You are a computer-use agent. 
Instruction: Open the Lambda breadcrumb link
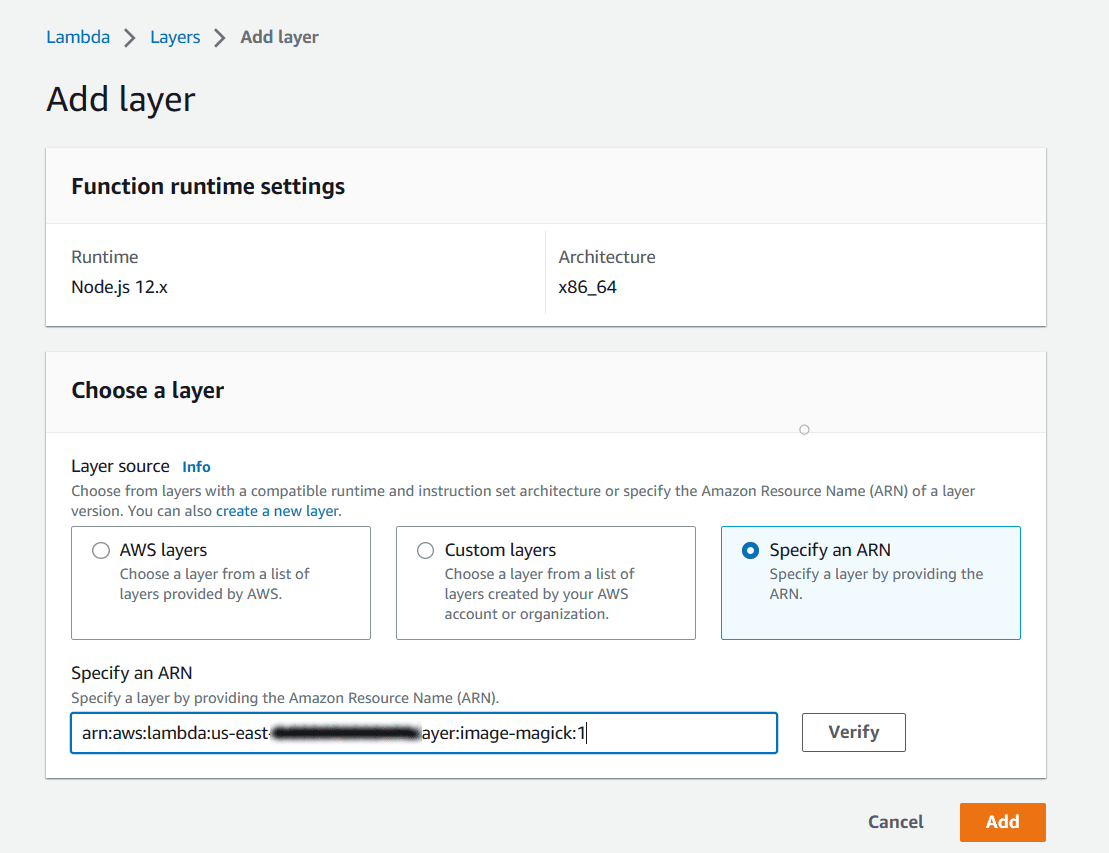pyautogui.click(x=78, y=37)
